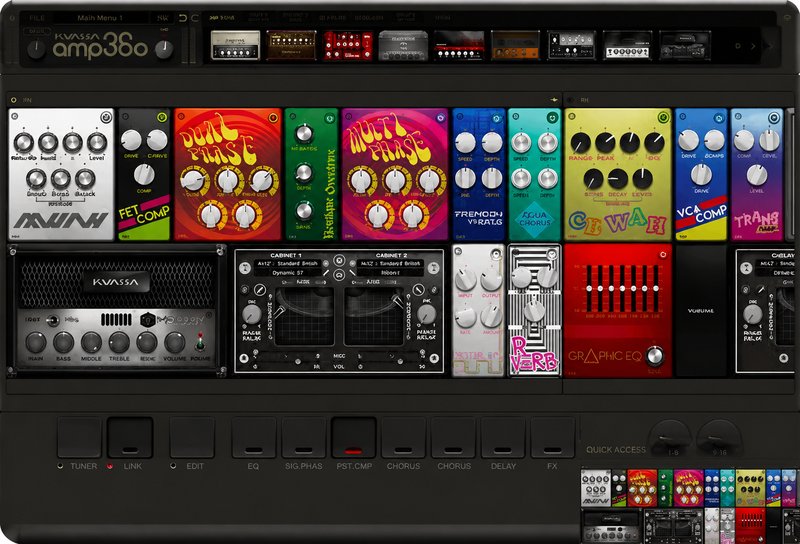Image resolution: width=800 pixels, height=544 pixels.
Task: Click the PEAK knob on the CE Wah pedal
Action: [605, 143]
